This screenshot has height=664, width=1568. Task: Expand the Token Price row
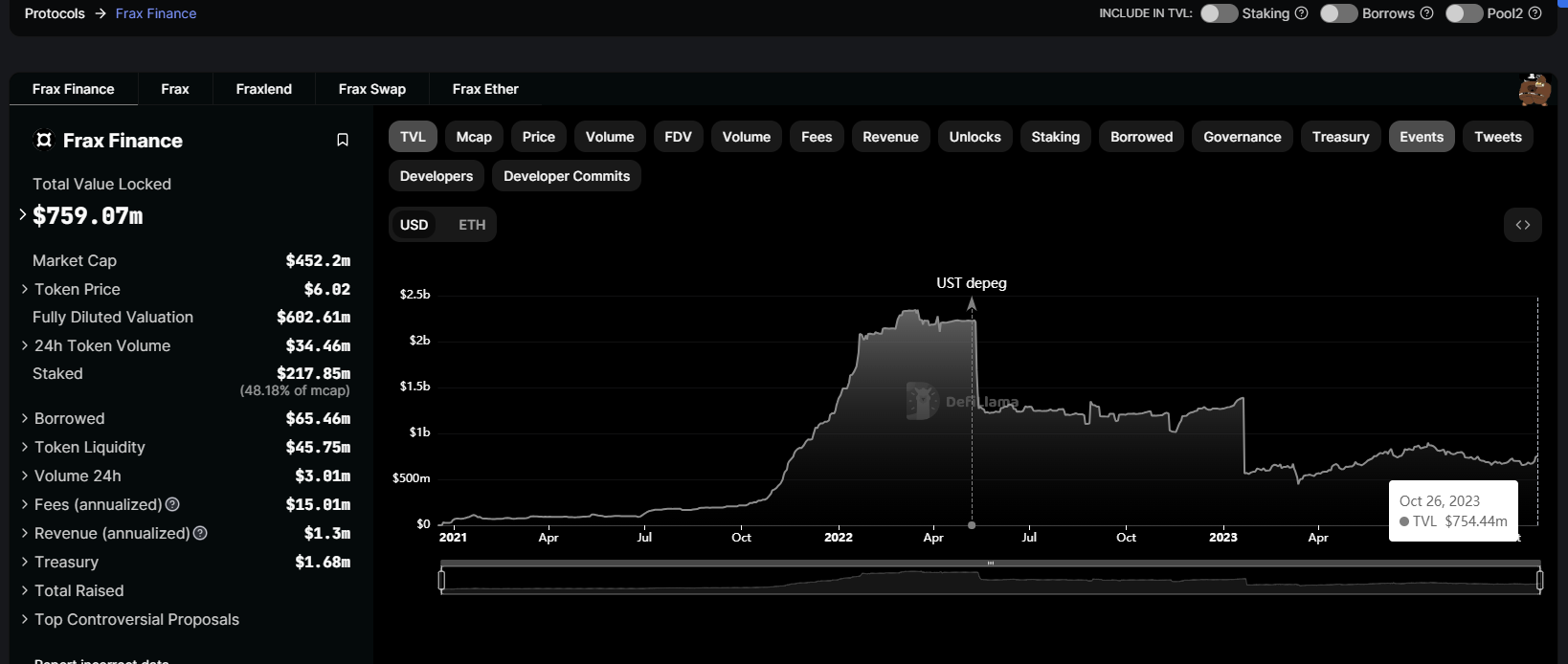[x=25, y=289]
